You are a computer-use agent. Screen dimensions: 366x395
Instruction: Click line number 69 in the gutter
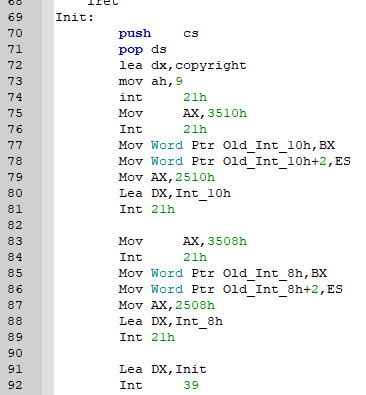(x=15, y=17)
